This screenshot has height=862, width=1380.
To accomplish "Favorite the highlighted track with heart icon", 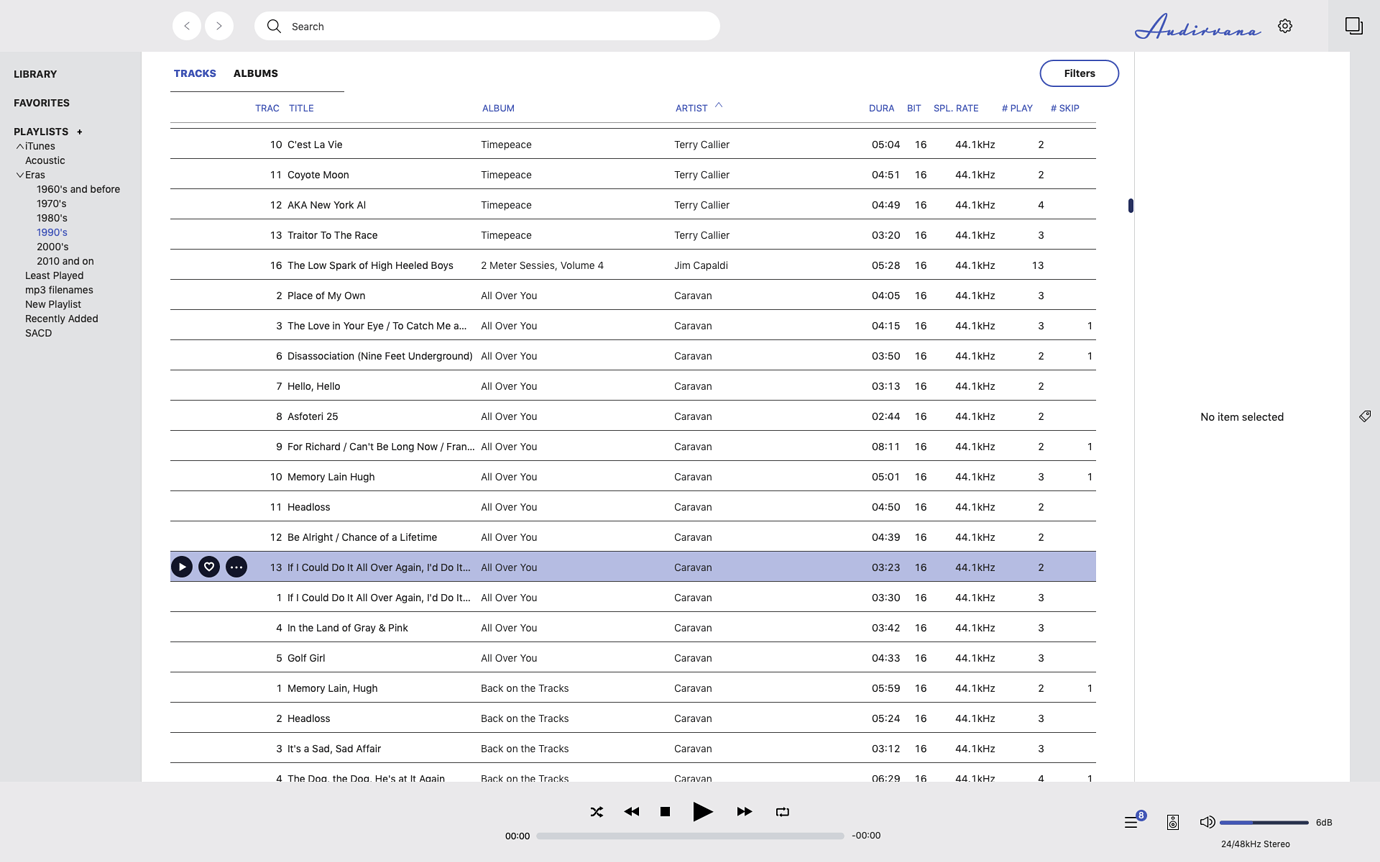I will [209, 567].
